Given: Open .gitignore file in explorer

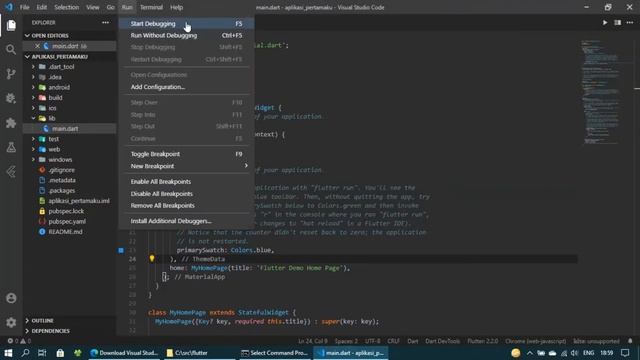Looking at the screenshot, I should click(62, 170).
